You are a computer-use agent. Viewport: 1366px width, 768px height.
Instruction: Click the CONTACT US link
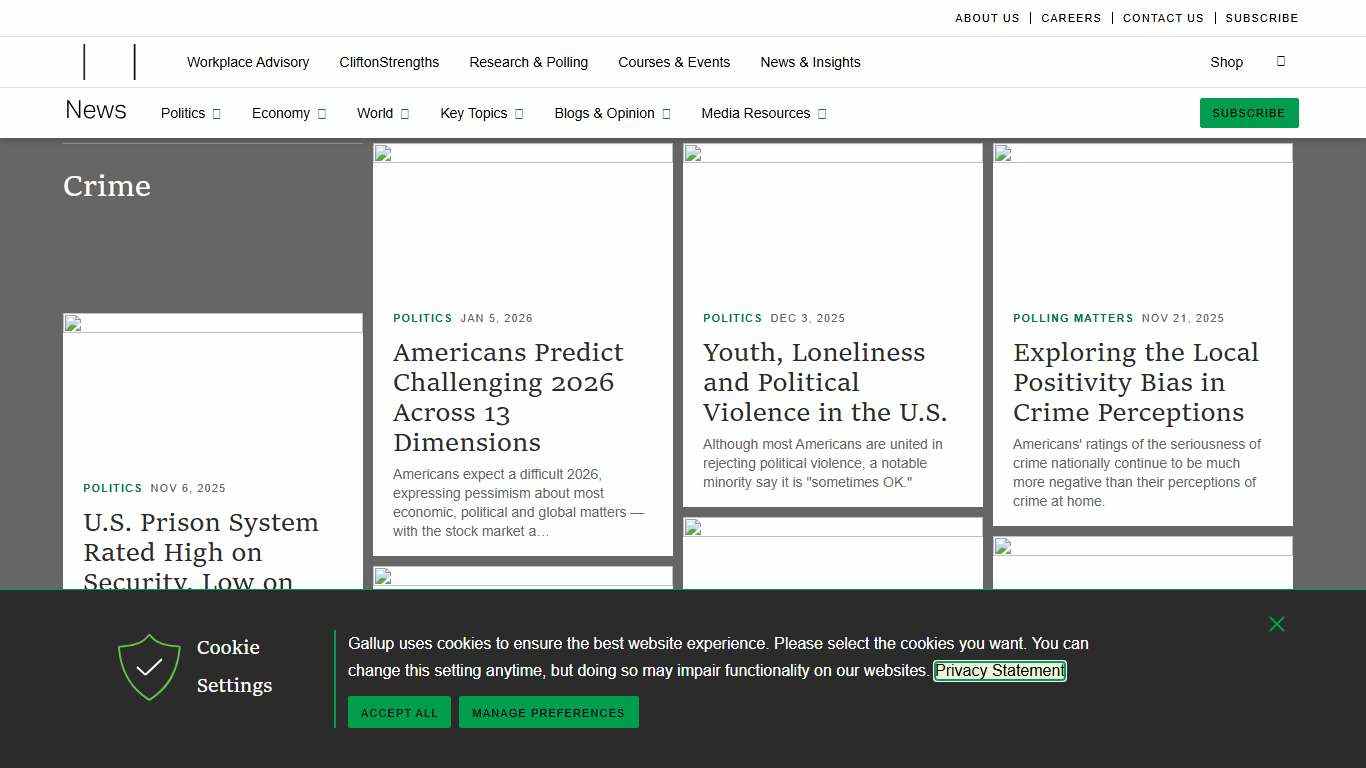(x=1163, y=18)
